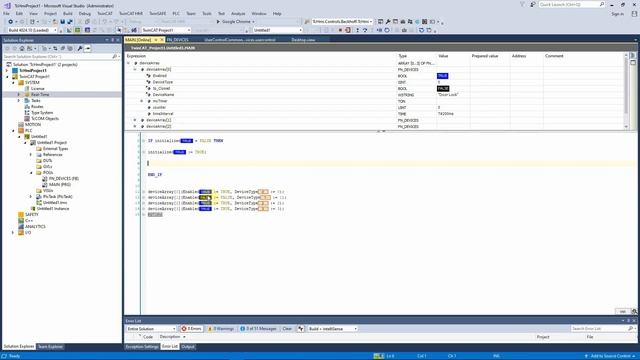Image resolution: width=640 pixels, height=360 pixels.
Task: Click the PLC Logout icon
Action: [x=348, y=30]
